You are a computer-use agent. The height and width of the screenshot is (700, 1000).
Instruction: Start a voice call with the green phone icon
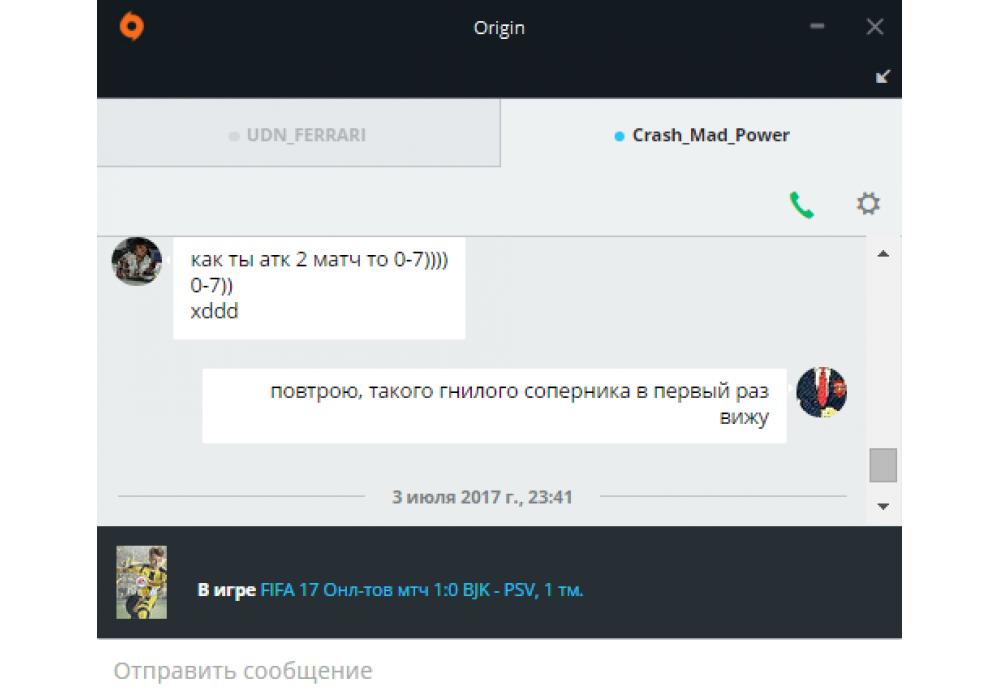[x=802, y=205]
